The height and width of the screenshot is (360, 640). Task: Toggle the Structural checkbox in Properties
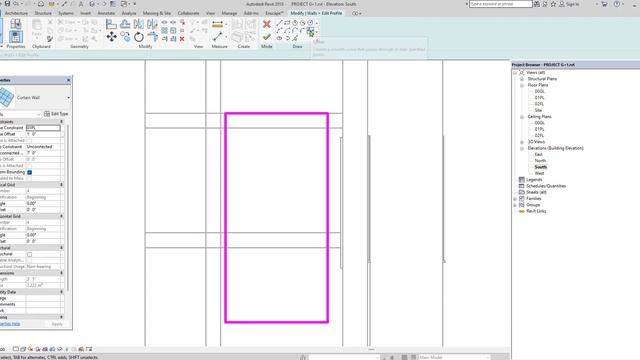(29, 254)
